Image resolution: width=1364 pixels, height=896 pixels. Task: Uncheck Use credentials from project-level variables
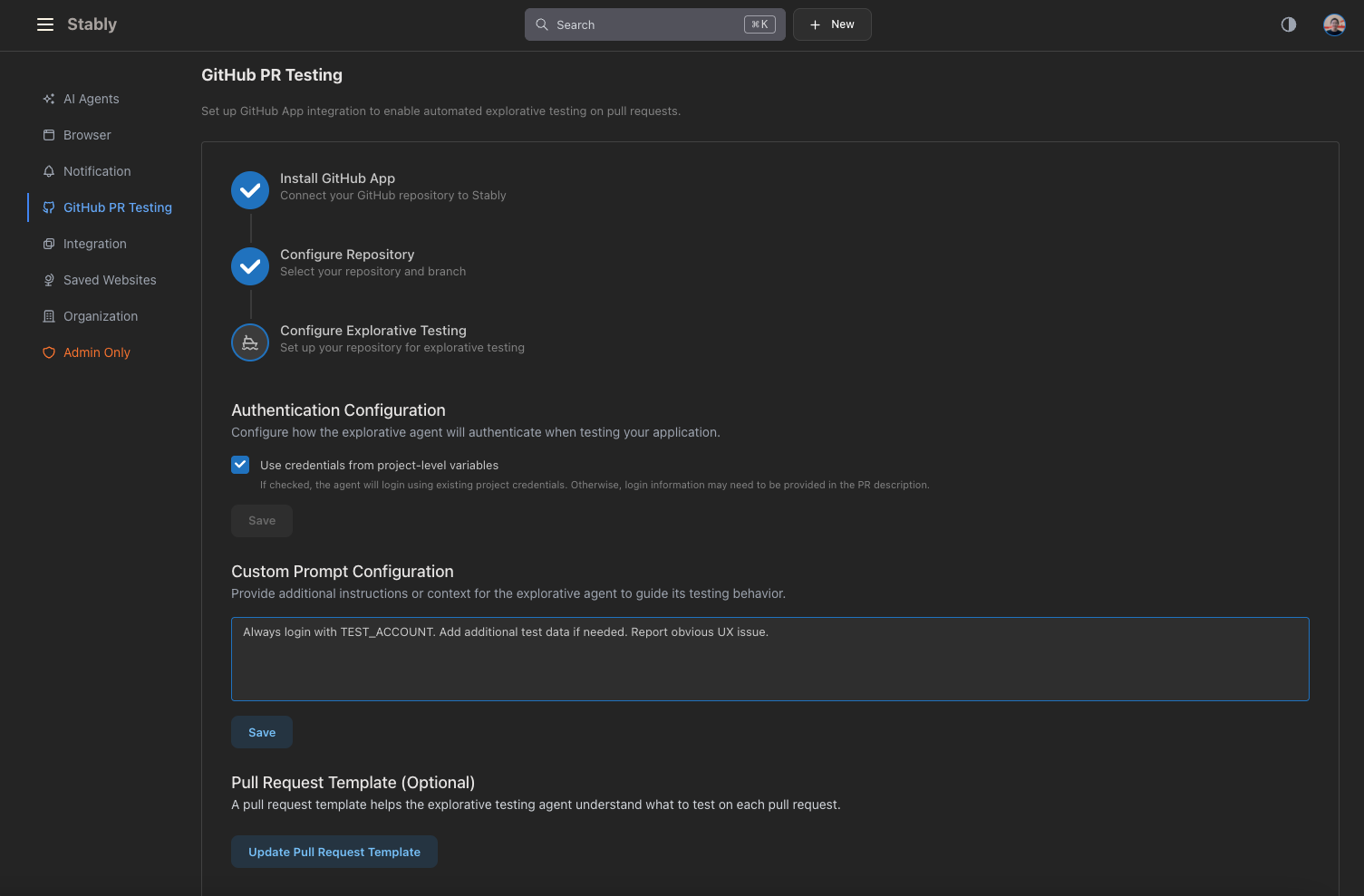coord(240,465)
